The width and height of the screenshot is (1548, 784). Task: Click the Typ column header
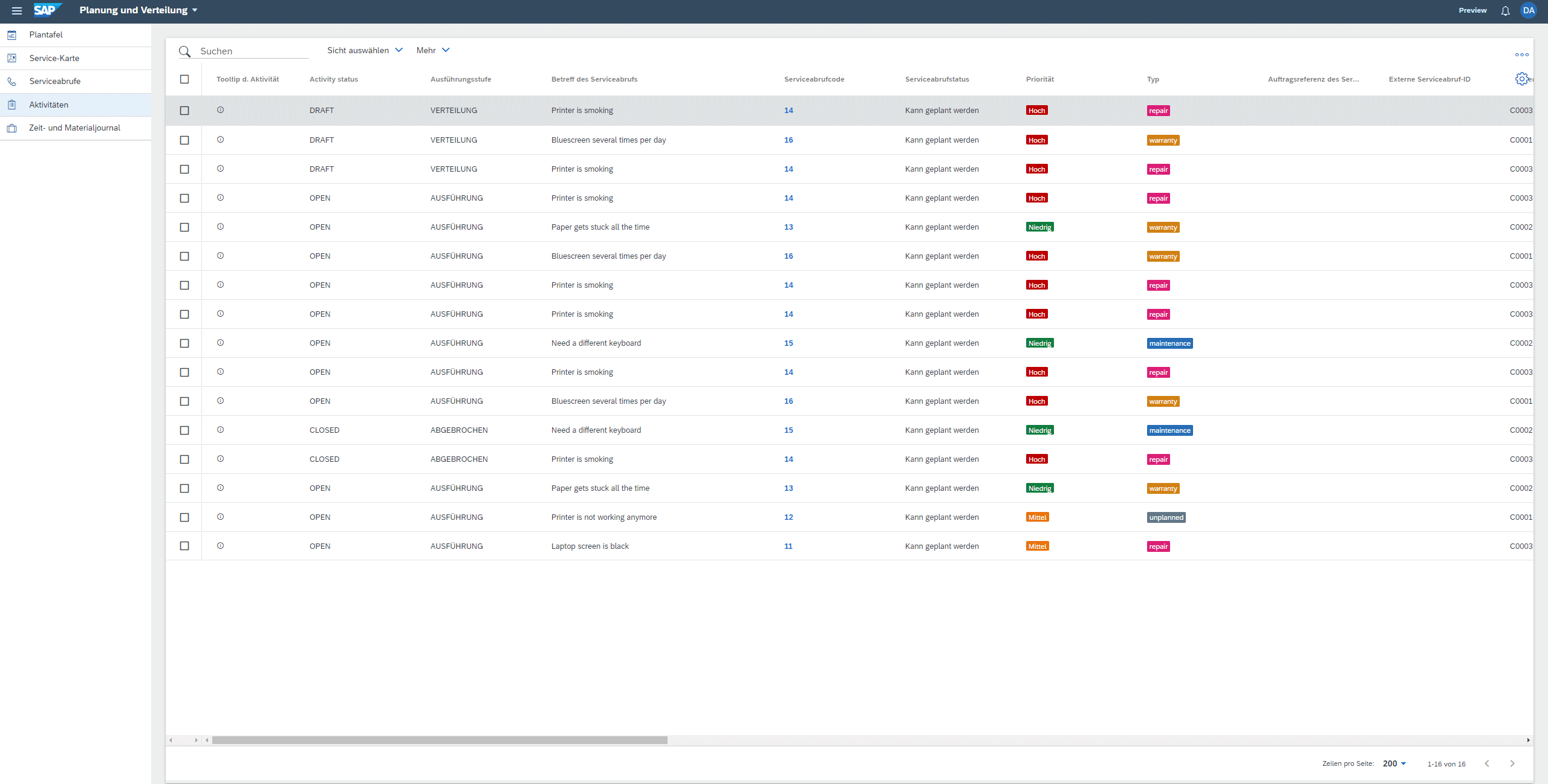pos(1153,79)
